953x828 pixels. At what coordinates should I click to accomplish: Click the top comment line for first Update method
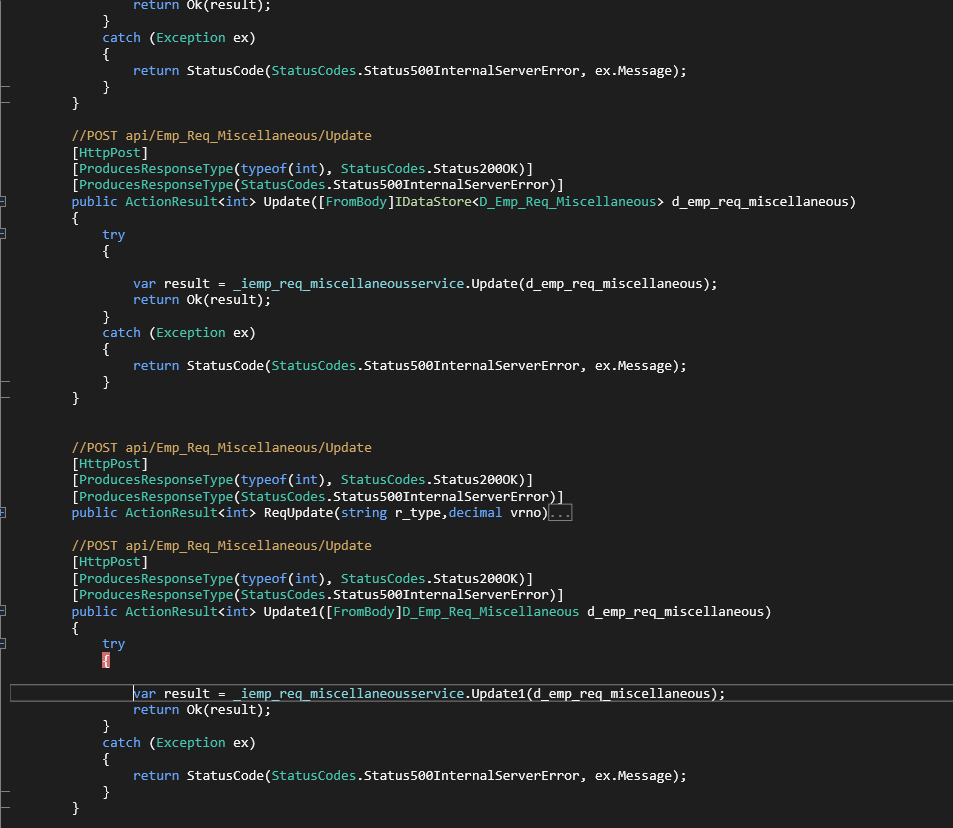tap(221, 136)
